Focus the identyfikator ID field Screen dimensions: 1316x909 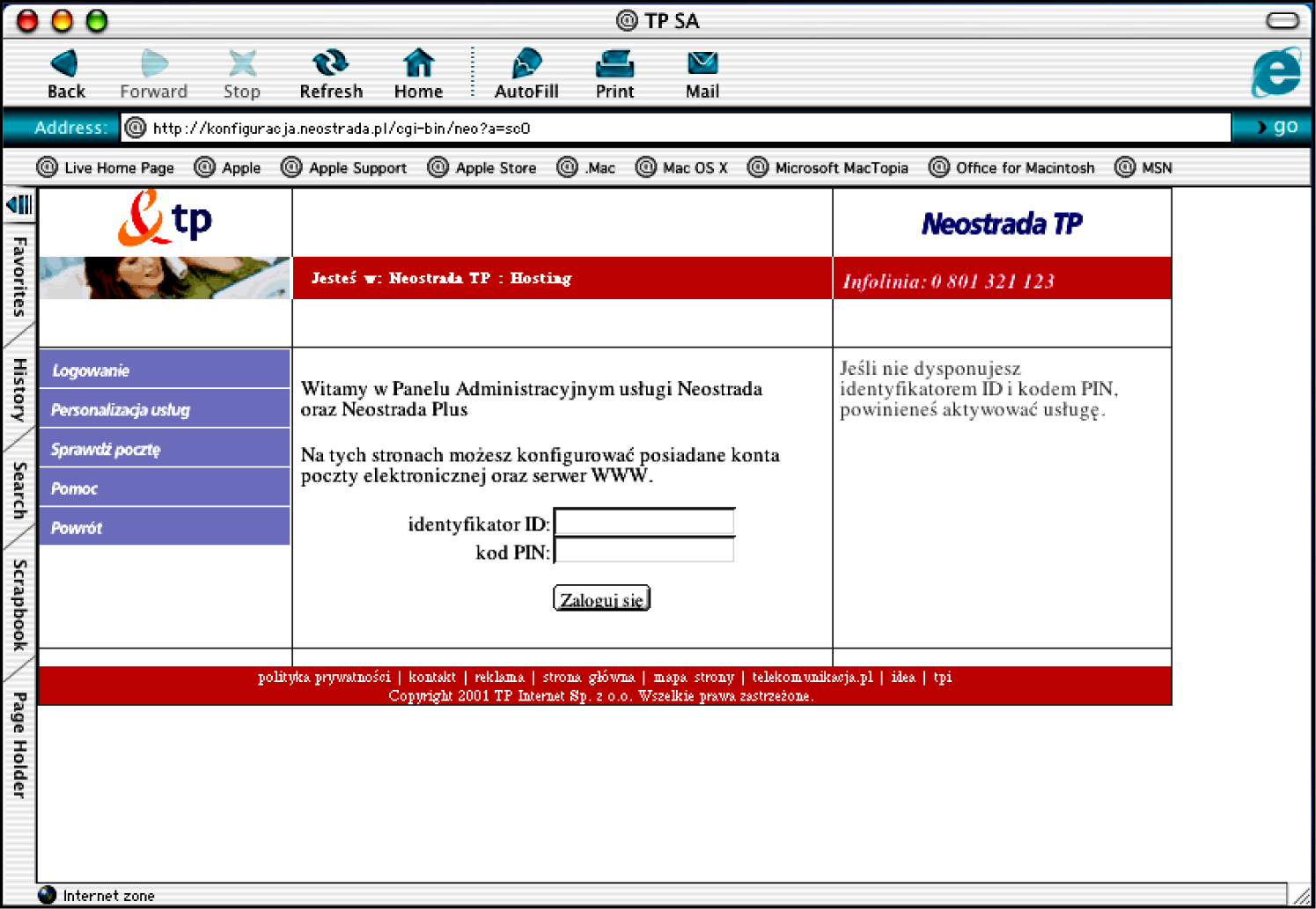coord(644,522)
